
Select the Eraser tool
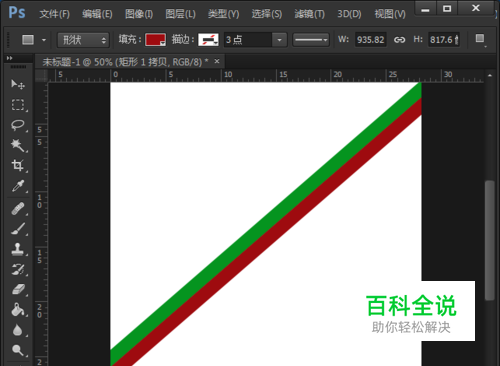(x=18, y=289)
